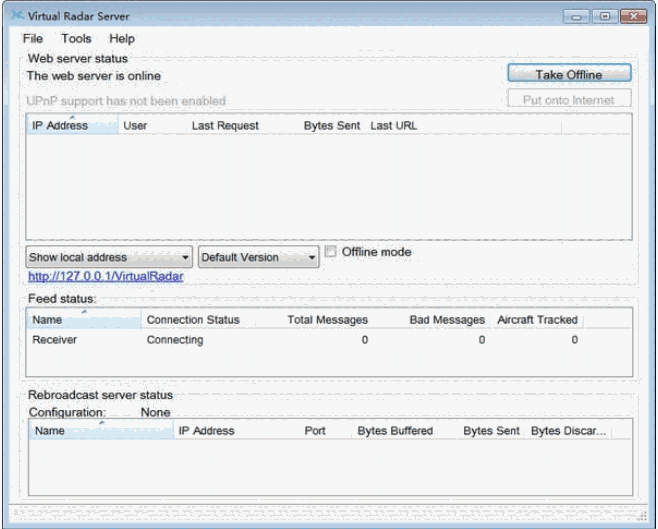Click the Take Offline button
Image resolution: width=658 pixels, height=529 pixels.
[x=569, y=74]
